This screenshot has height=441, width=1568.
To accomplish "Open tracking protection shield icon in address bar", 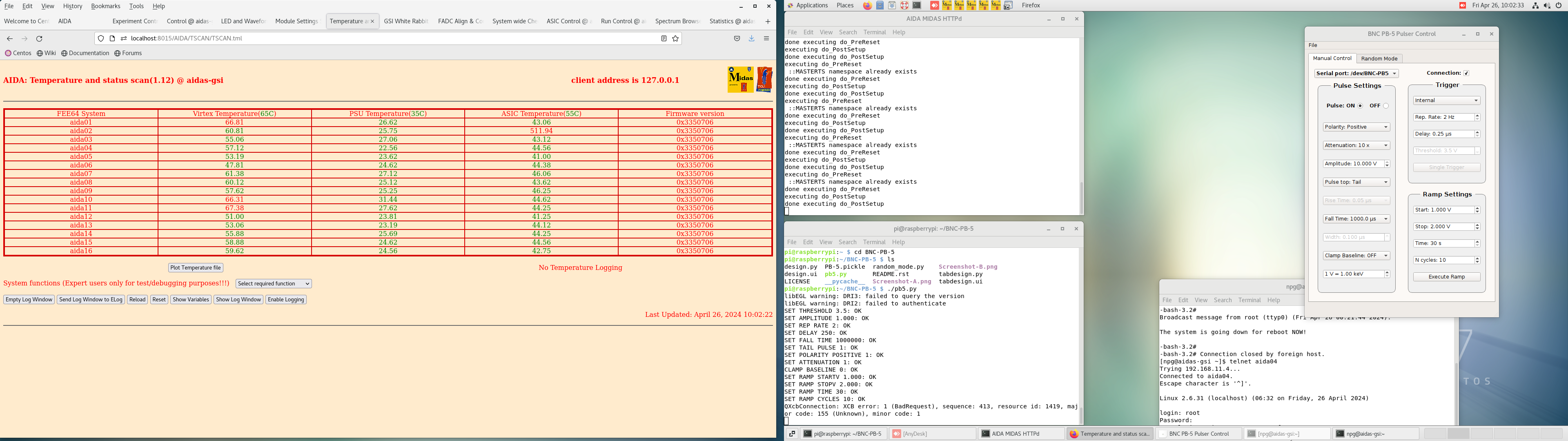I will point(101,38).
